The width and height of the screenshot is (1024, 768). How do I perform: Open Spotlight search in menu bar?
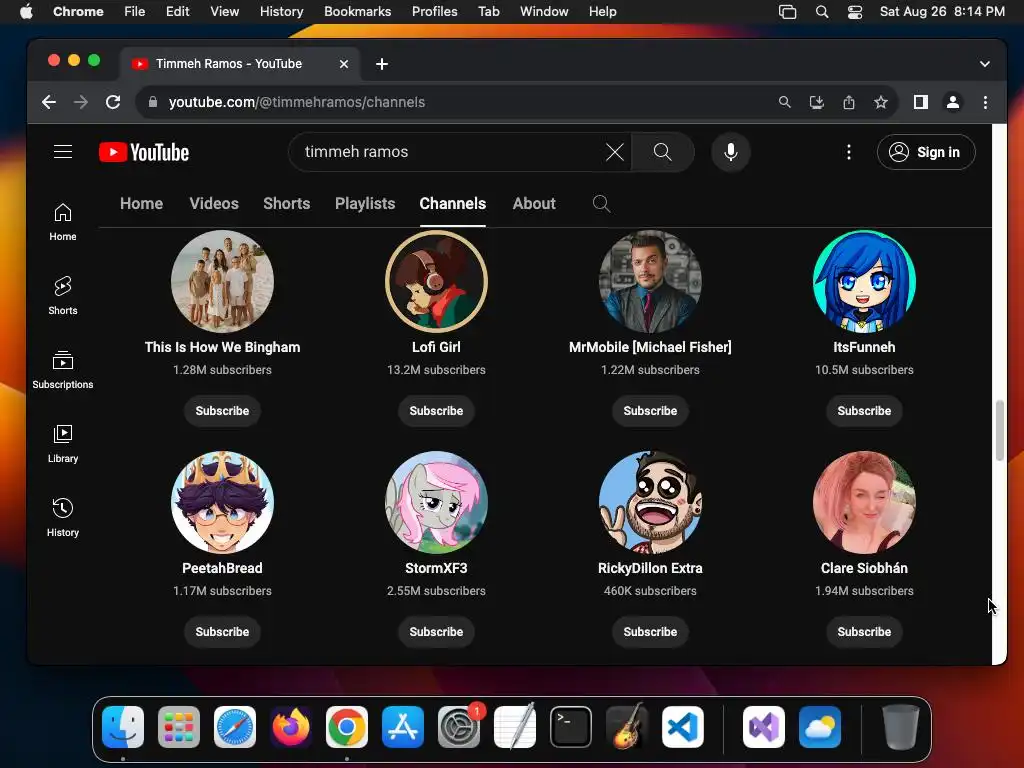click(822, 12)
